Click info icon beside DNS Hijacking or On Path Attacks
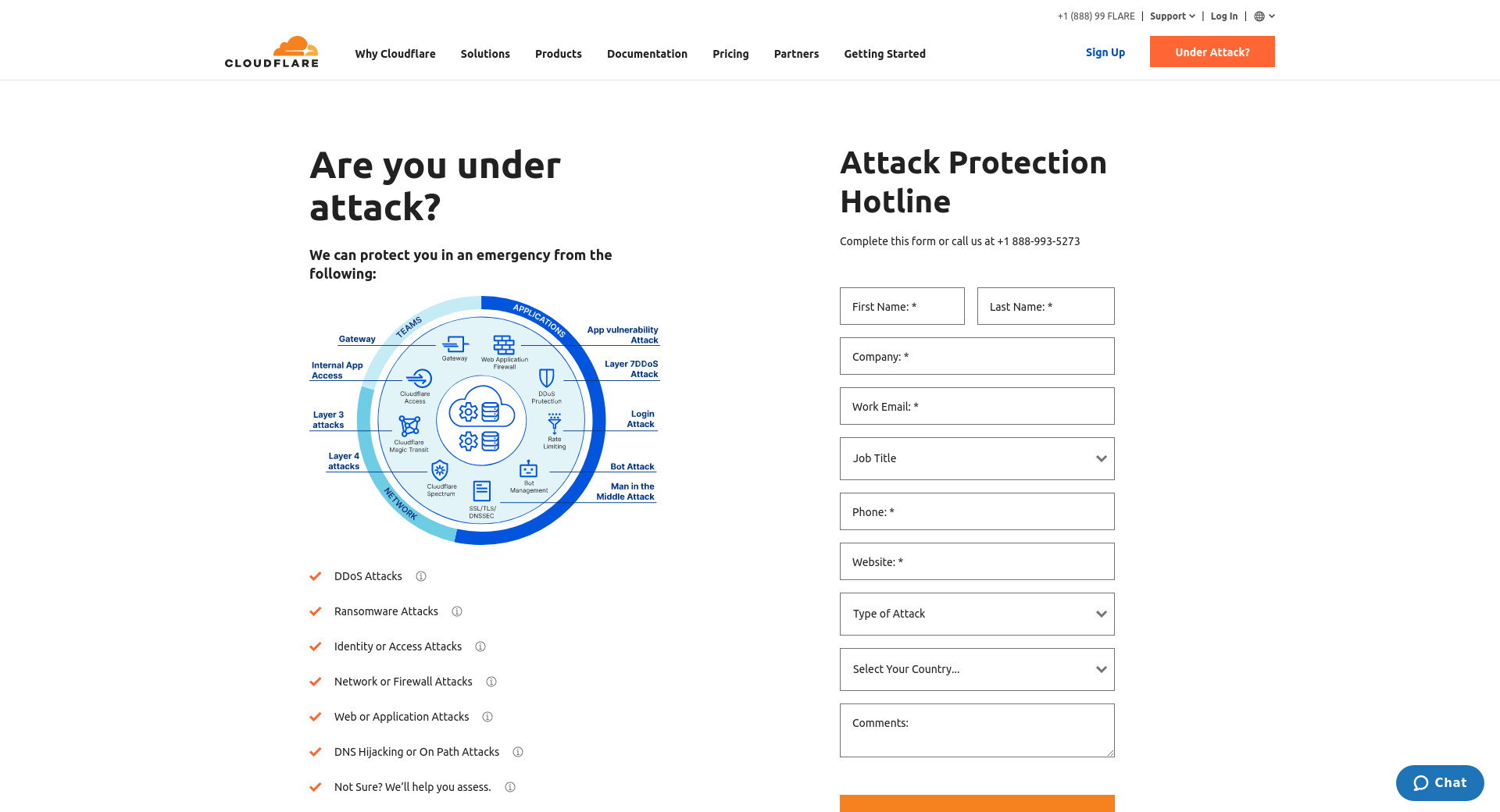 pos(518,752)
